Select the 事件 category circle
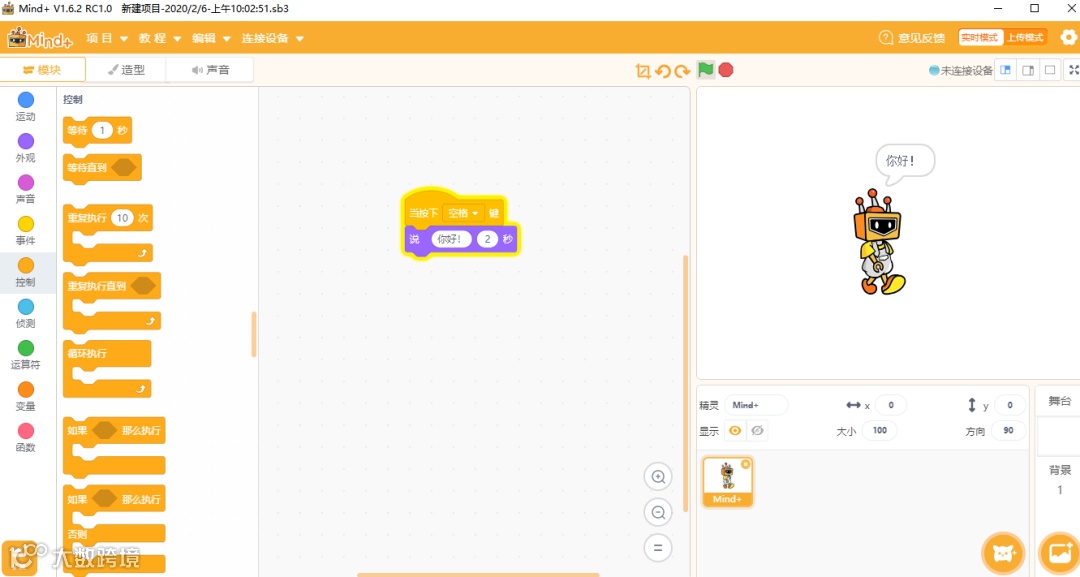The width and height of the screenshot is (1080, 577). [25, 224]
